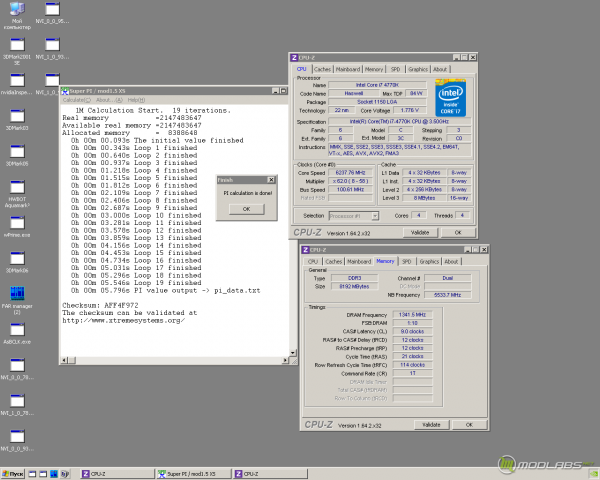Click the Z icon in Memory CPU-Z title bar
The width and height of the screenshot is (600, 480).
305,250
